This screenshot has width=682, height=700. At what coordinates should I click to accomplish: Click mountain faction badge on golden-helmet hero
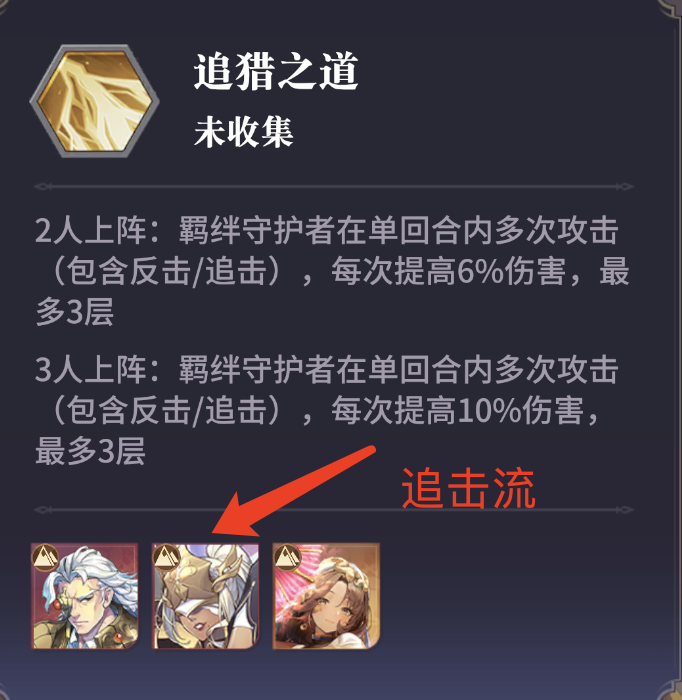click(x=166, y=557)
